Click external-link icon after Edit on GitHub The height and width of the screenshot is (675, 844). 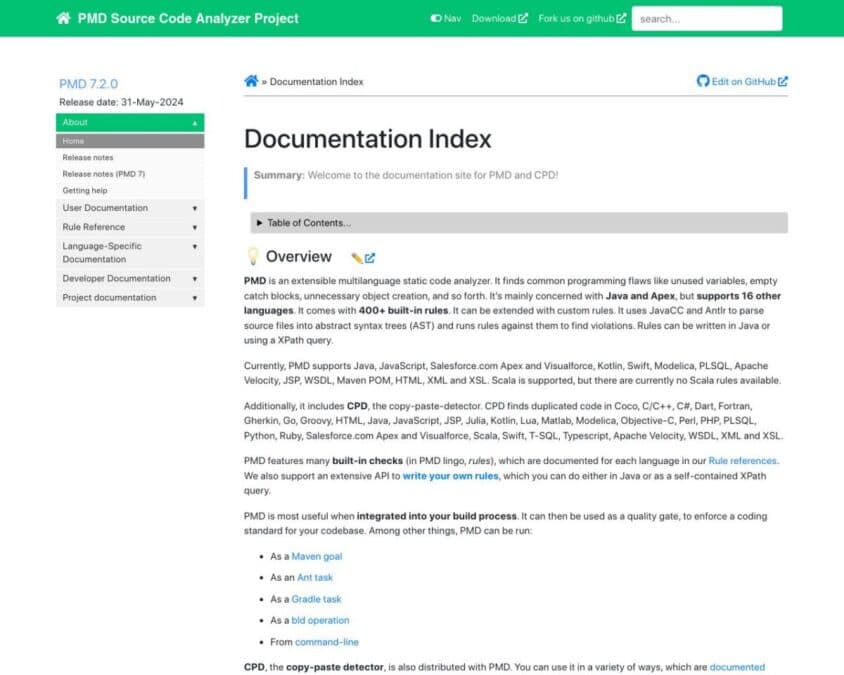coord(783,82)
